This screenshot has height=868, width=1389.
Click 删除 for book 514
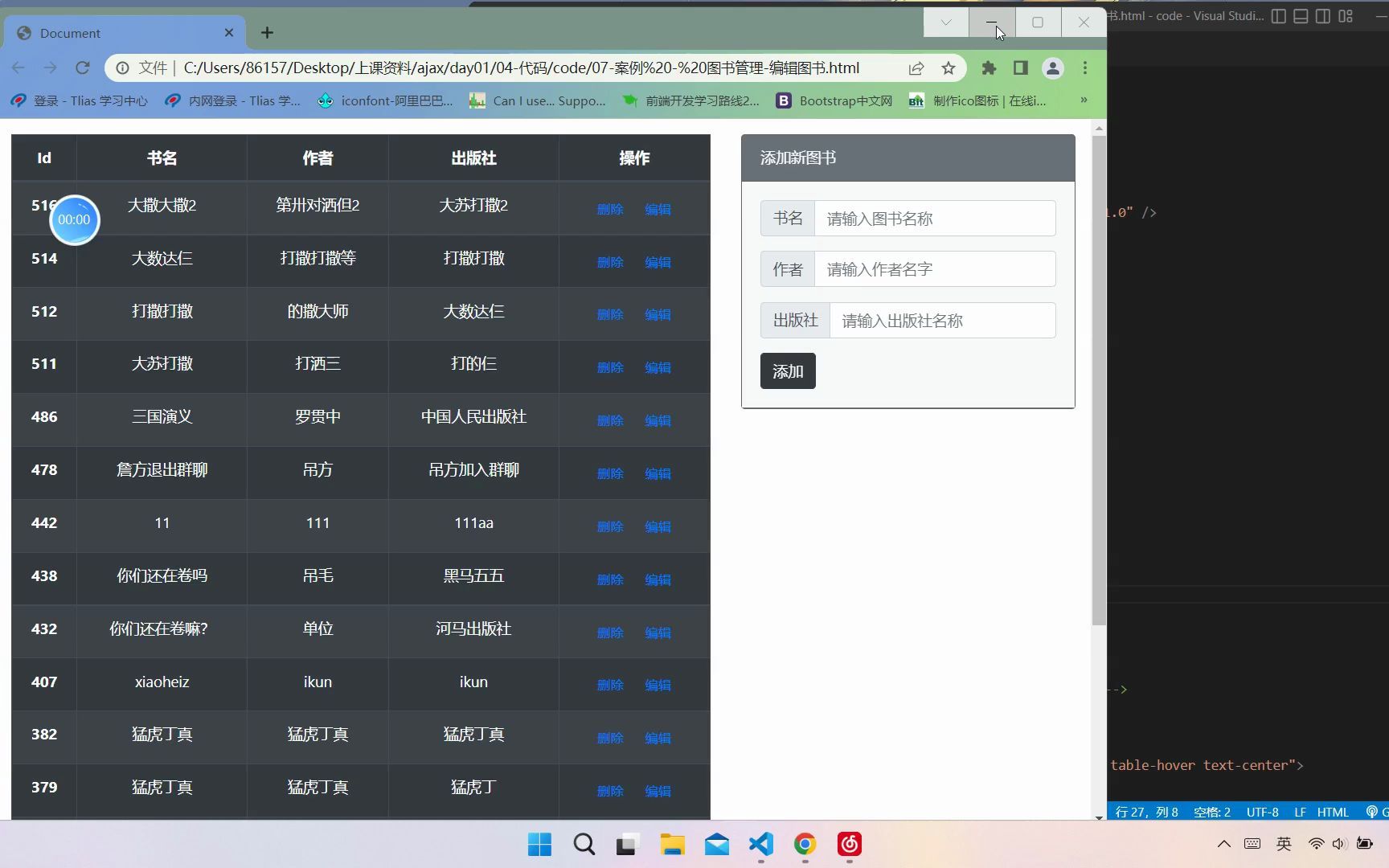pos(610,262)
